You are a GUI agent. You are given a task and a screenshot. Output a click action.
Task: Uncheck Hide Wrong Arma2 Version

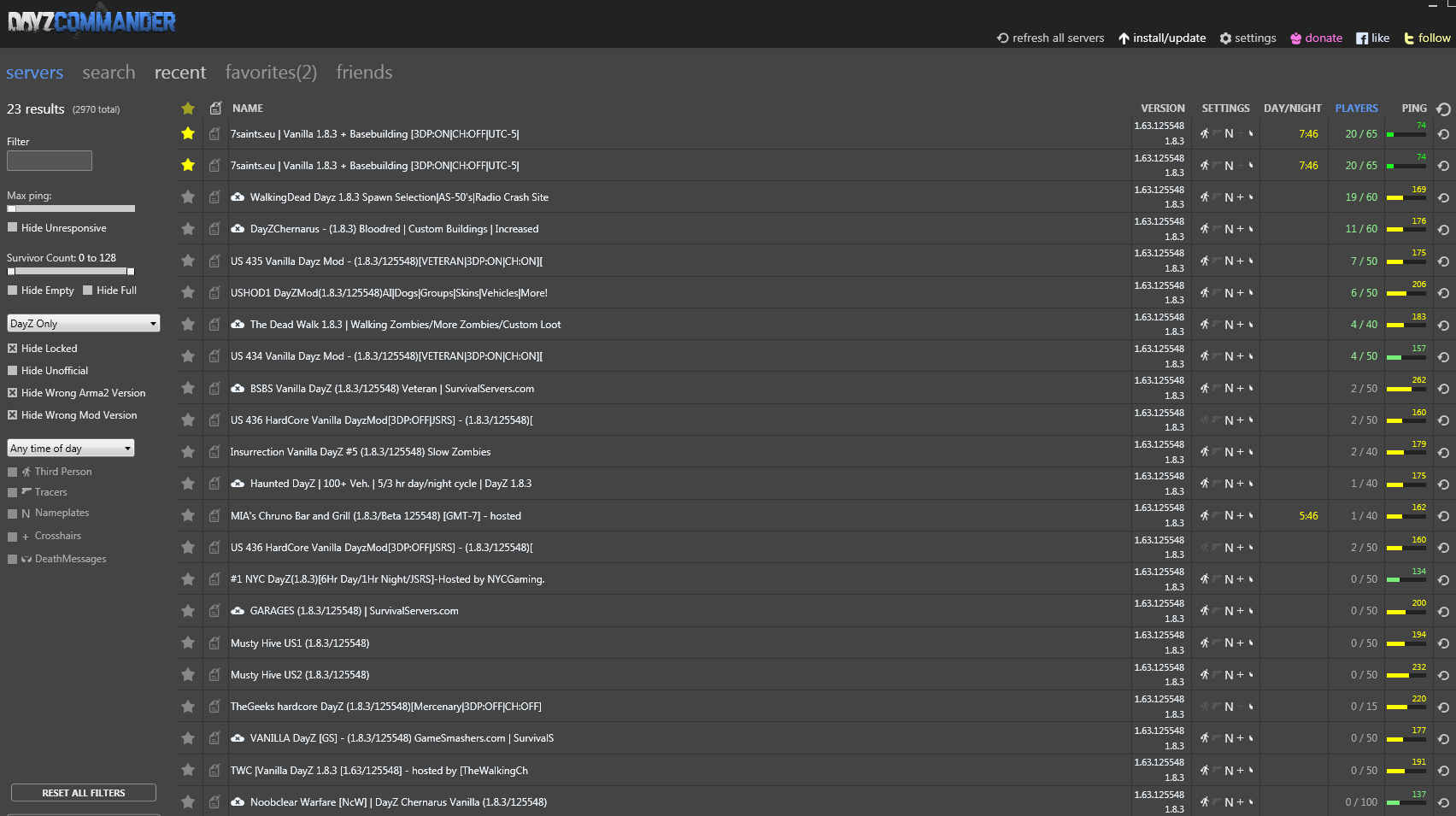pyautogui.click(x=12, y=393)
